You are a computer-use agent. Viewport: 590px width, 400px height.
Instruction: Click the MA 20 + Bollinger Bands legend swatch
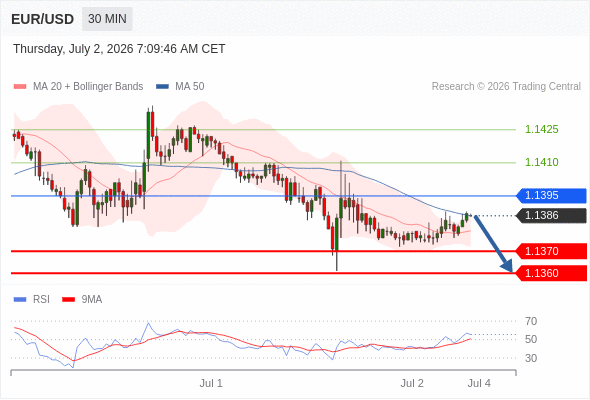(x=20, y=87)
